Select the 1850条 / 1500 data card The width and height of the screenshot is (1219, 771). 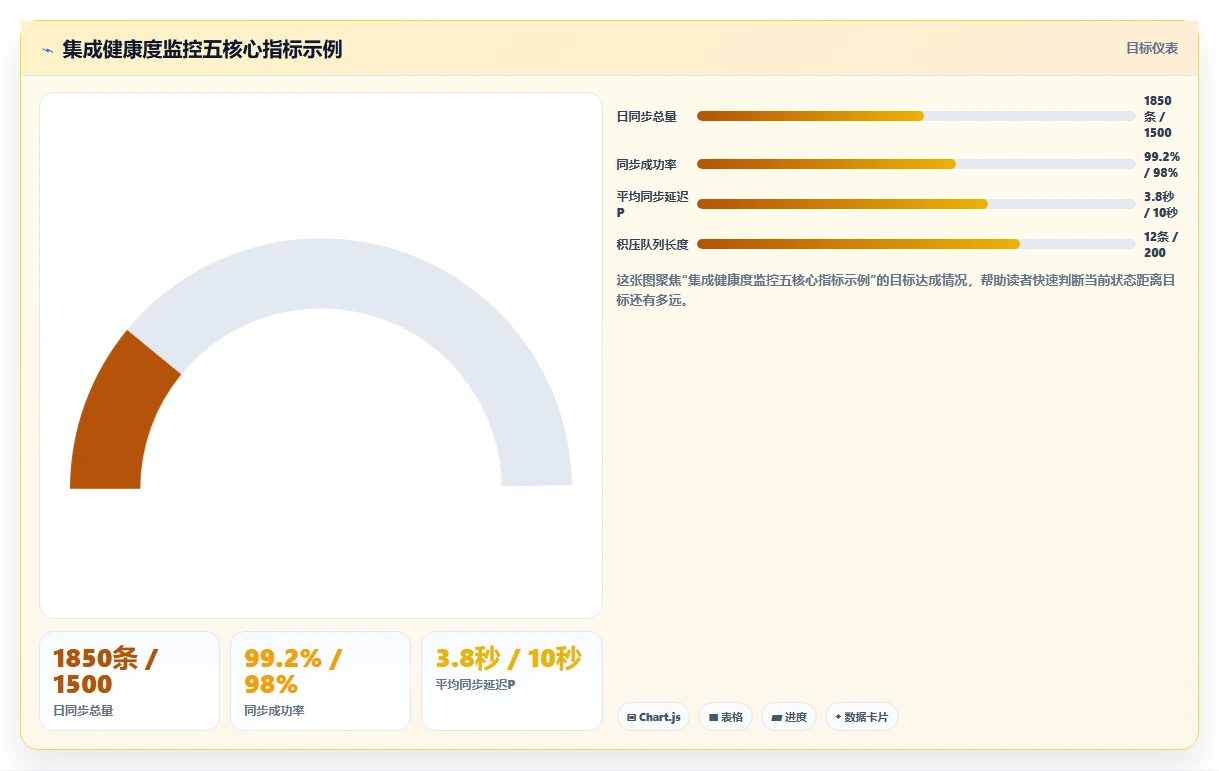tap(129, 681)
